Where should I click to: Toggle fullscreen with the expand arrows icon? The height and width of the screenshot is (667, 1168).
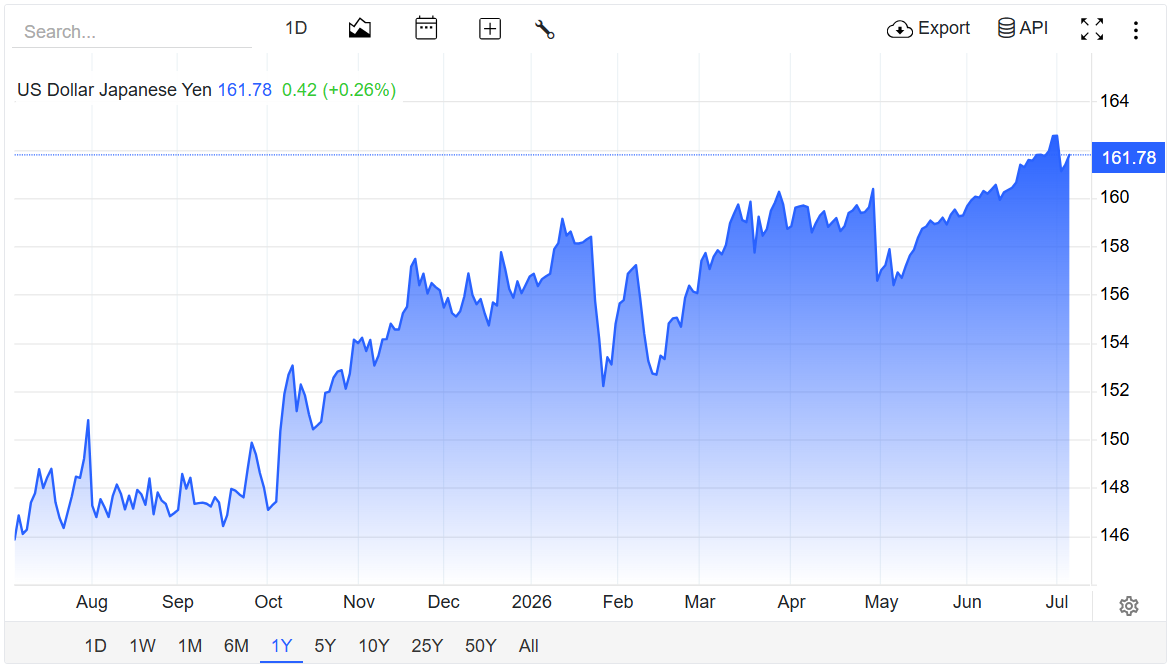1092,29
